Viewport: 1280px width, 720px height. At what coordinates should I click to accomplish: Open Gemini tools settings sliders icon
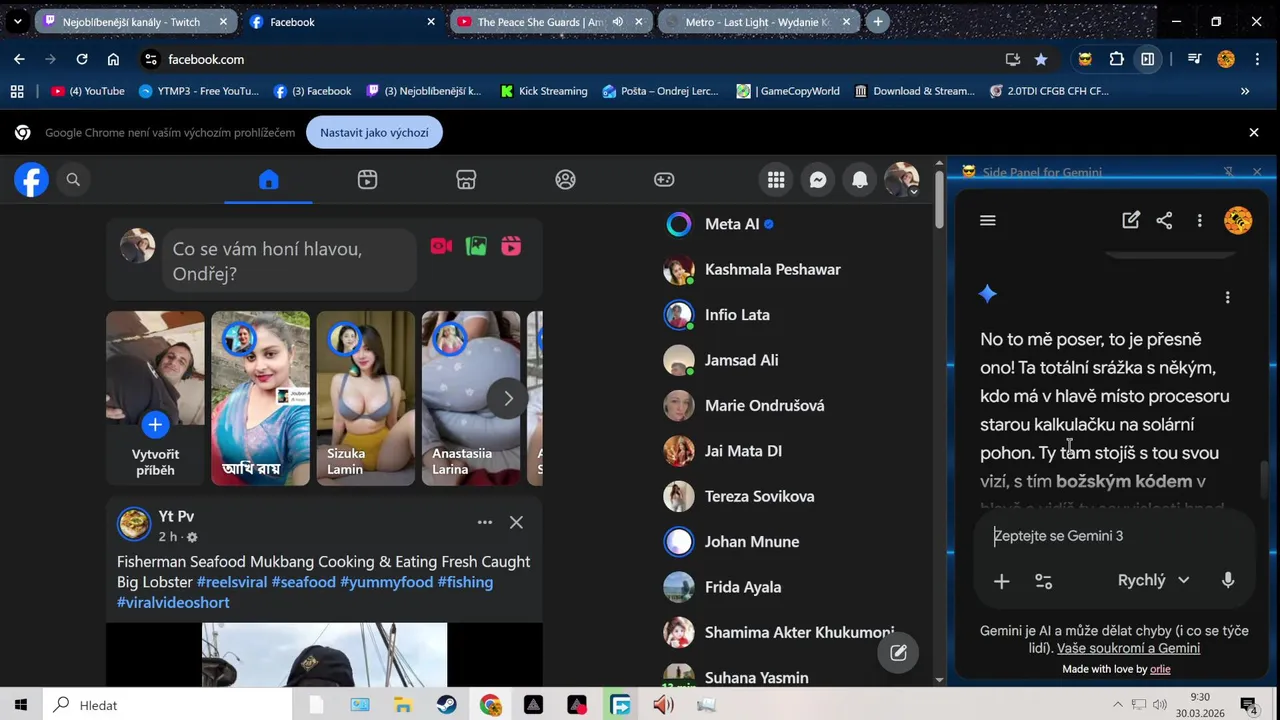click(1043, 581)
